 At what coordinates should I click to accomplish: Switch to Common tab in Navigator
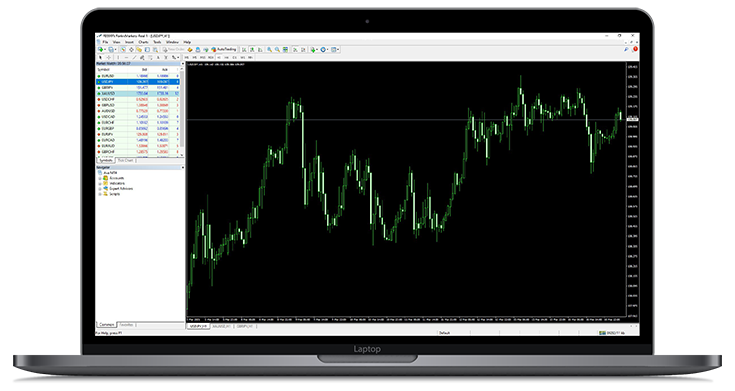point(106,324)
